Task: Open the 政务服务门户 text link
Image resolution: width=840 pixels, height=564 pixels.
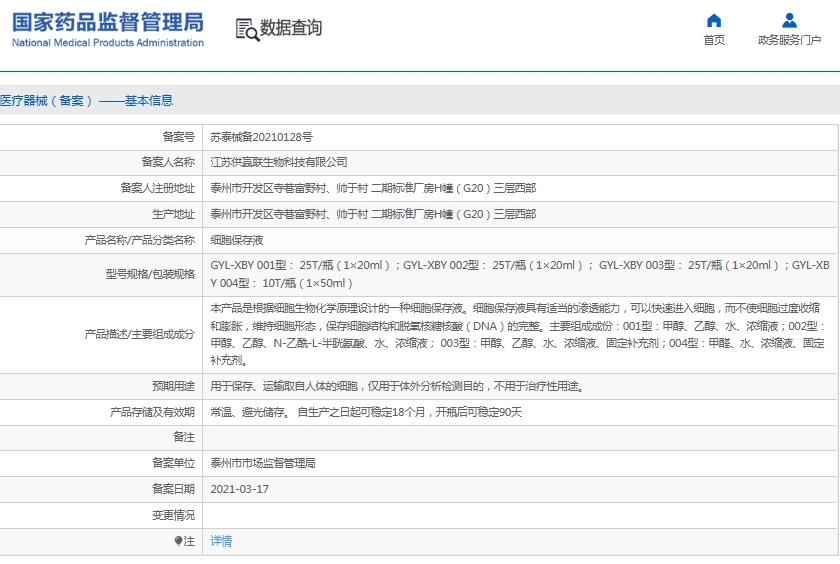Action: 789,40
